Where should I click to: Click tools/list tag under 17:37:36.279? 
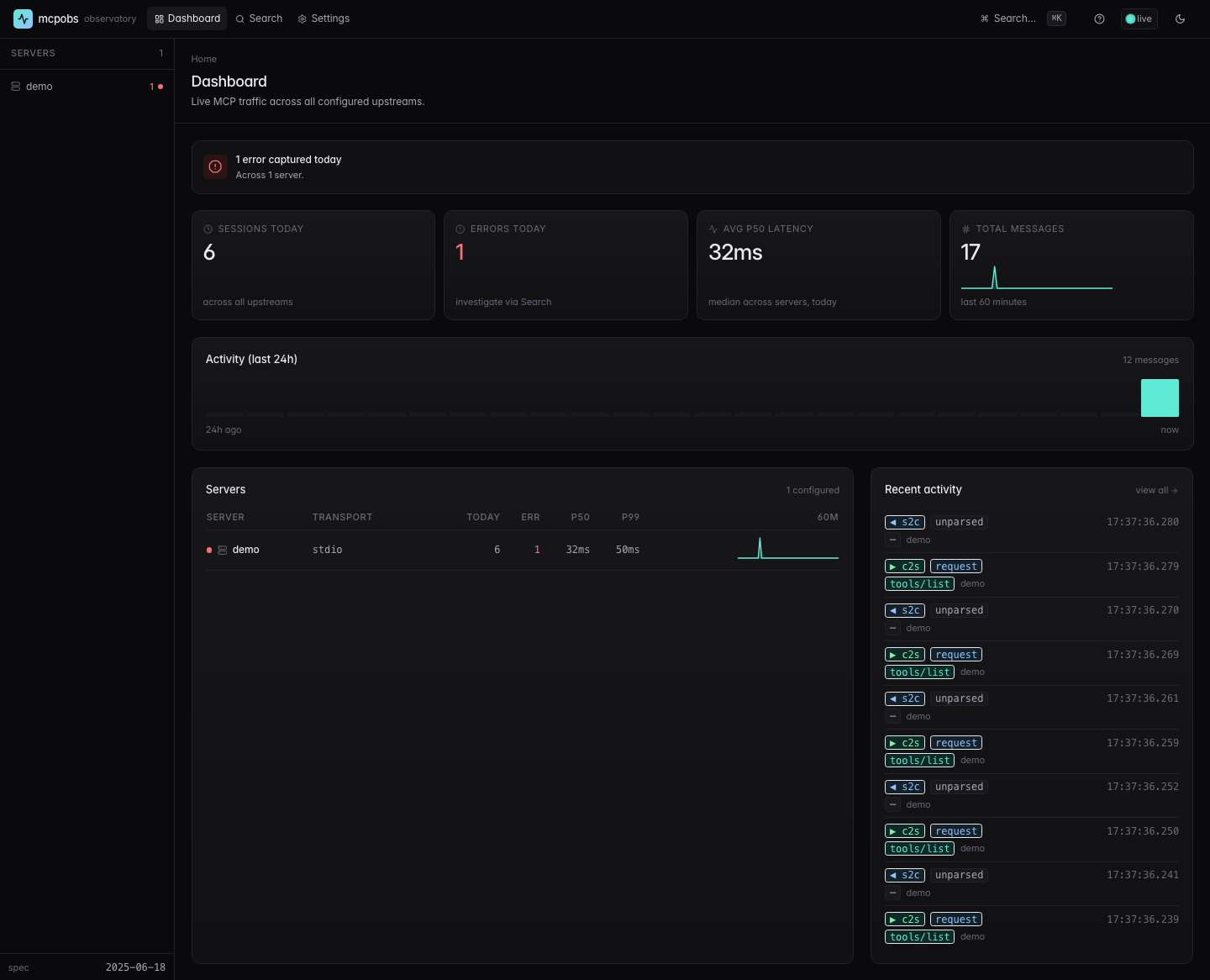click(919, 584)
